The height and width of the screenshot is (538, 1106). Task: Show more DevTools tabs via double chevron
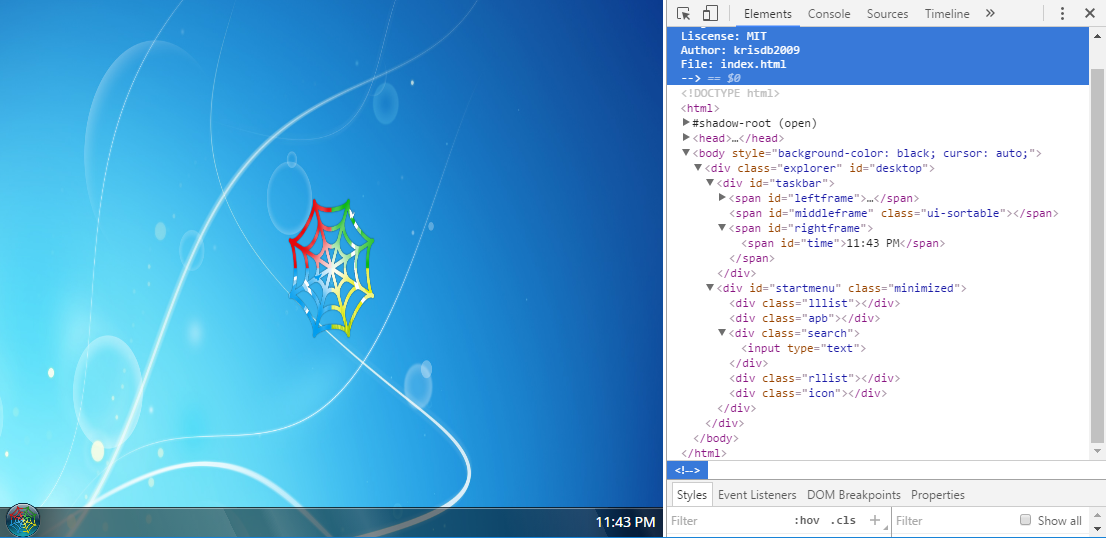coord(990,13)
